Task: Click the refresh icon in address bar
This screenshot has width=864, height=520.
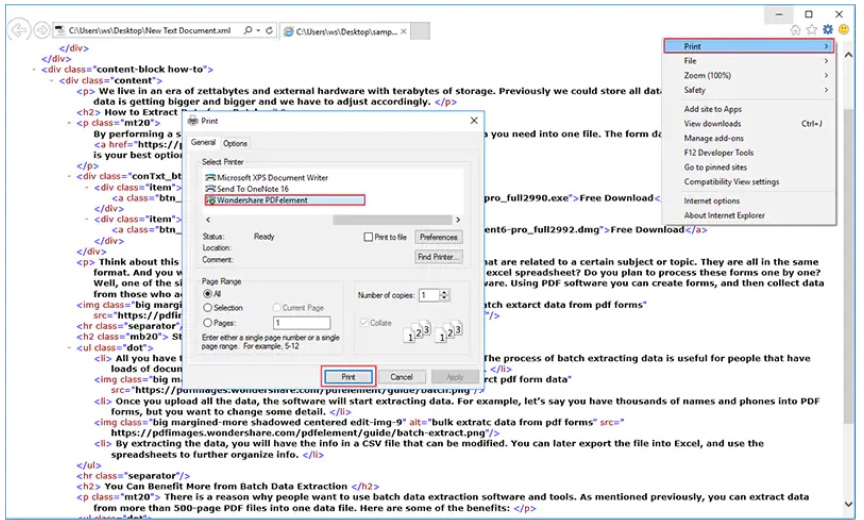Action: [x=270, y=32]
